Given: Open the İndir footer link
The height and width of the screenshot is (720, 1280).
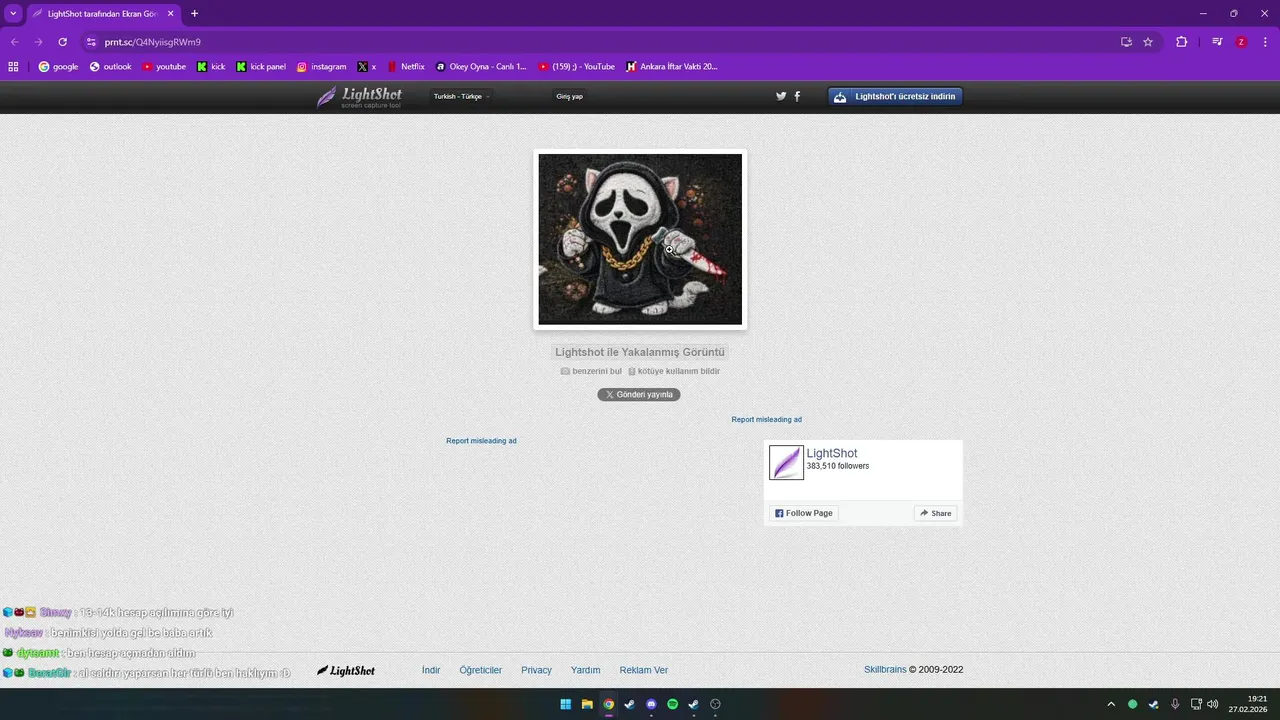Looking at the screenshot, I should pos(431,670).
